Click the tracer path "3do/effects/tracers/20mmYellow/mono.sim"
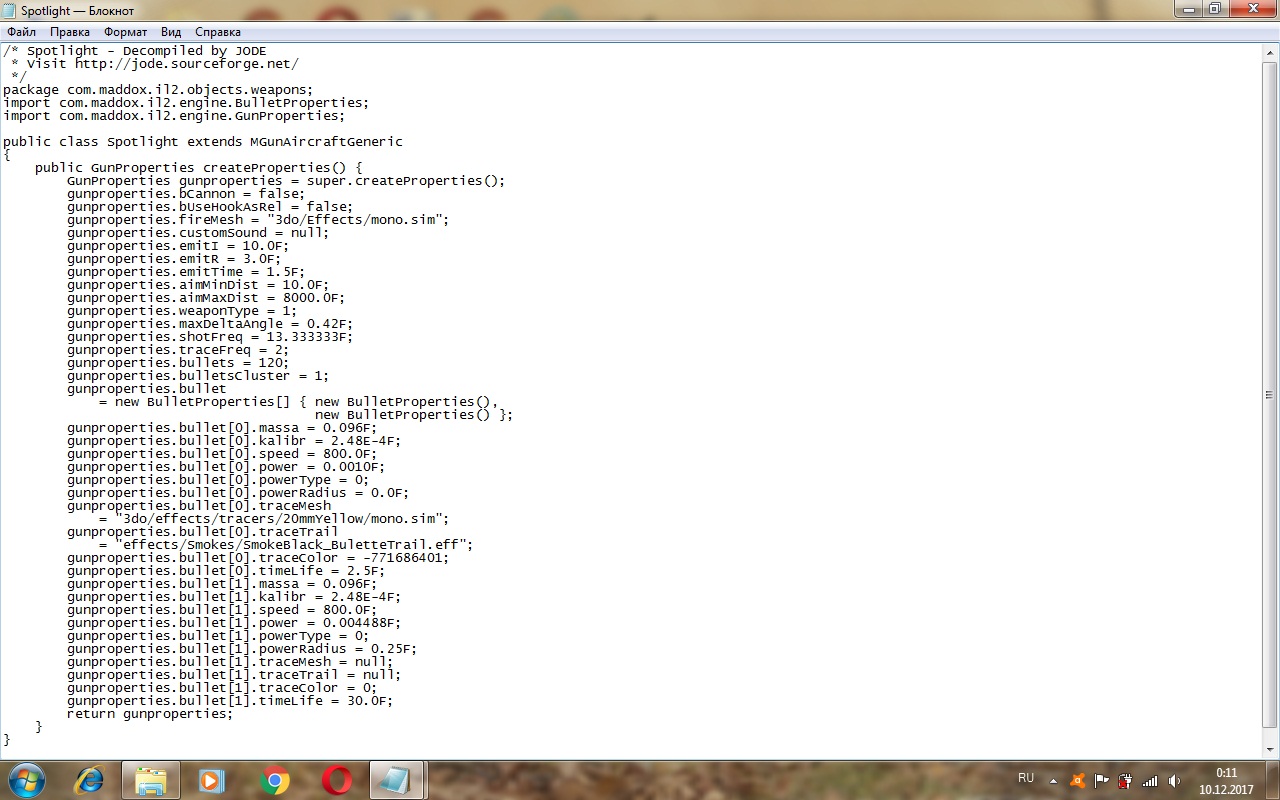This screenshot has width=1280, height=800. 282,518
